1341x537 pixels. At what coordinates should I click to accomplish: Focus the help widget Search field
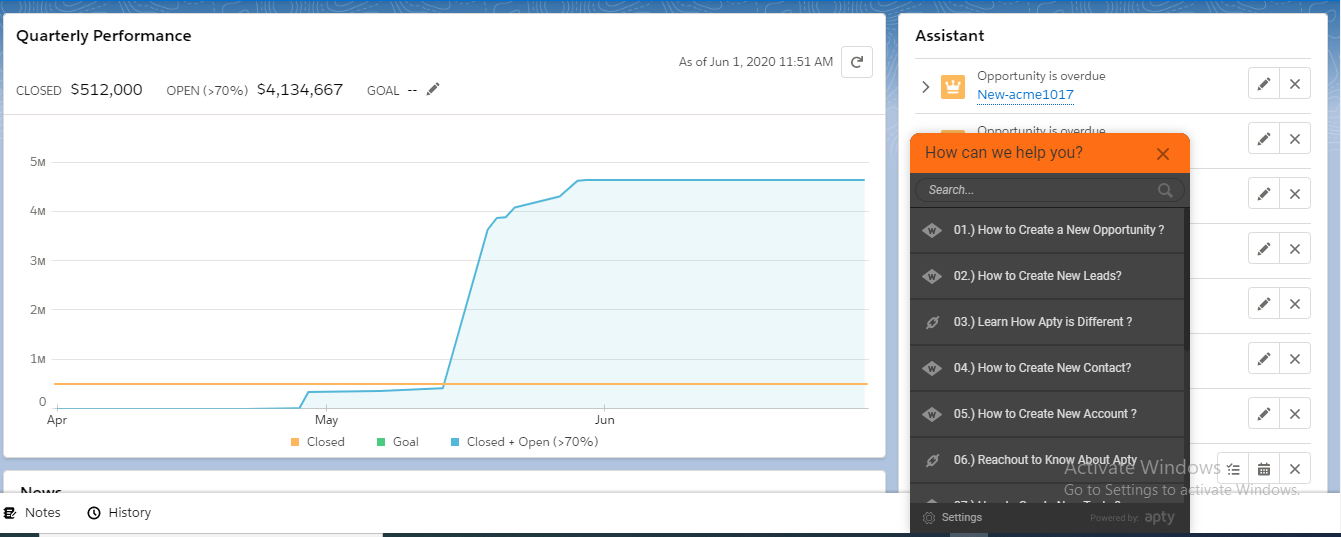click(x=1035, y=190)
